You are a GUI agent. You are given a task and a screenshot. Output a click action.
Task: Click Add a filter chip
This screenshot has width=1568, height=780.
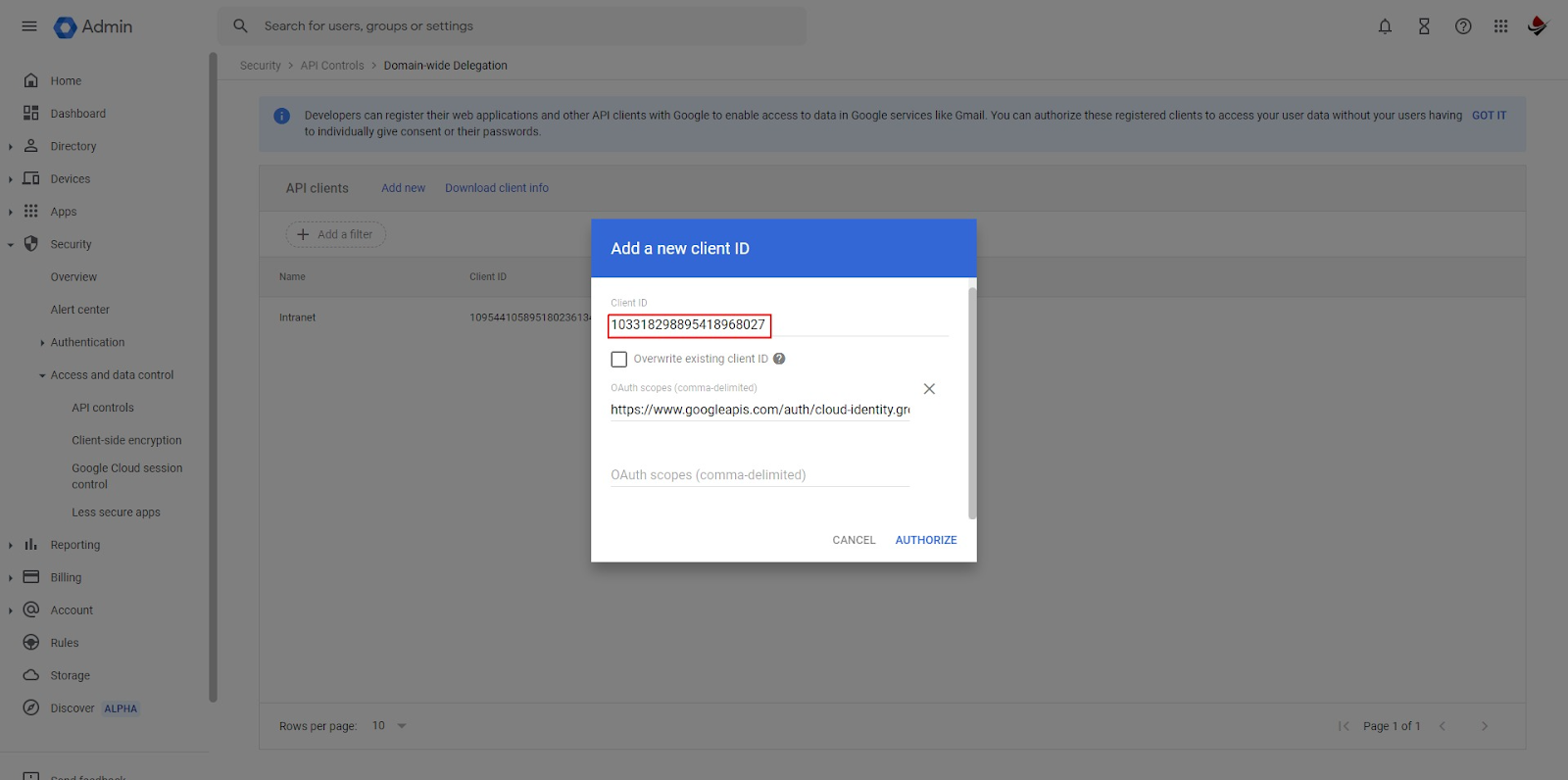[336, 234]
